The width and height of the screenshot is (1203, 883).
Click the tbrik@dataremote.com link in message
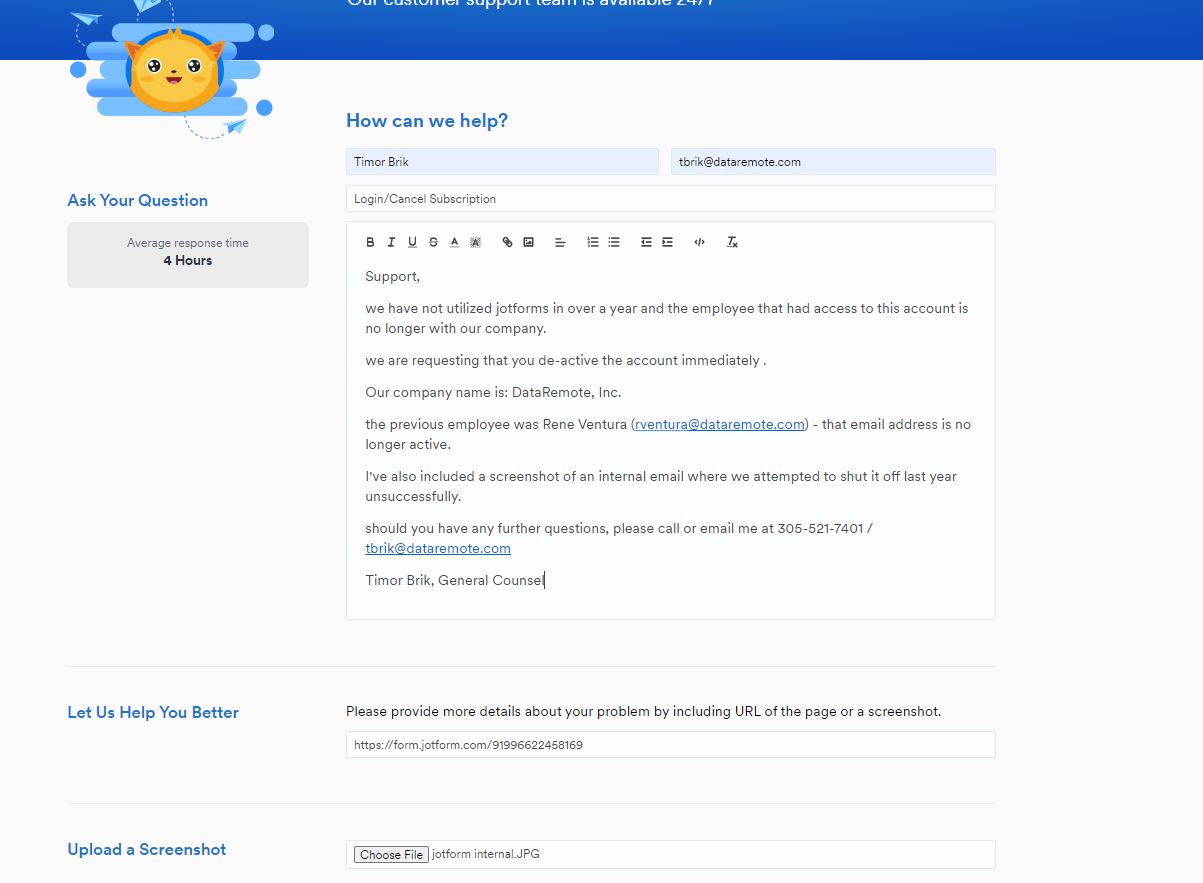click(437, 548)
